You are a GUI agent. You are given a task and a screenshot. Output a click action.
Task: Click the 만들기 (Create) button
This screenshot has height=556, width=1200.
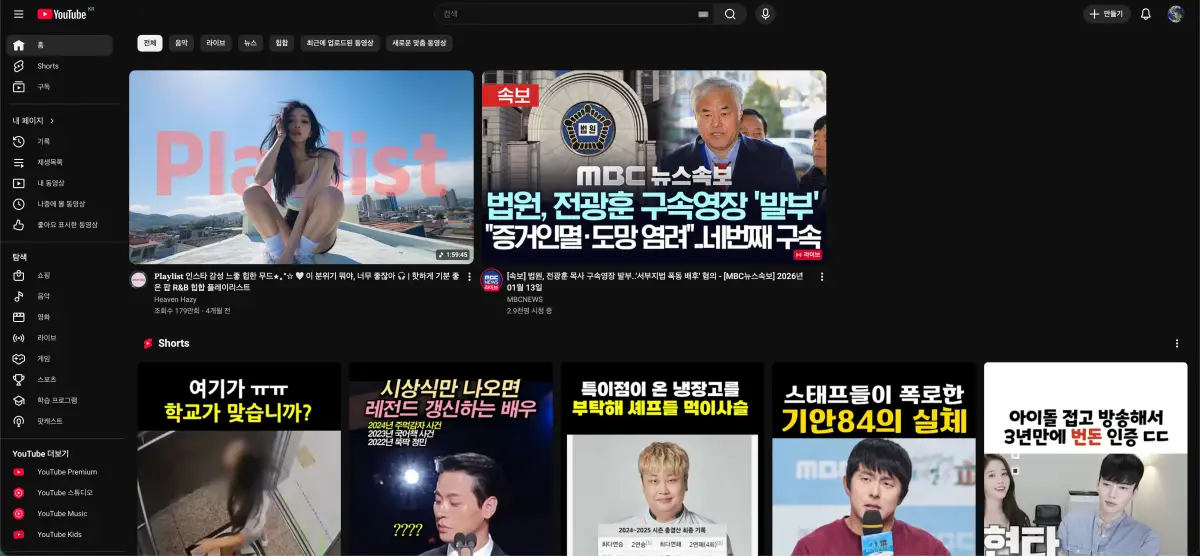[x=1107, y=14]
